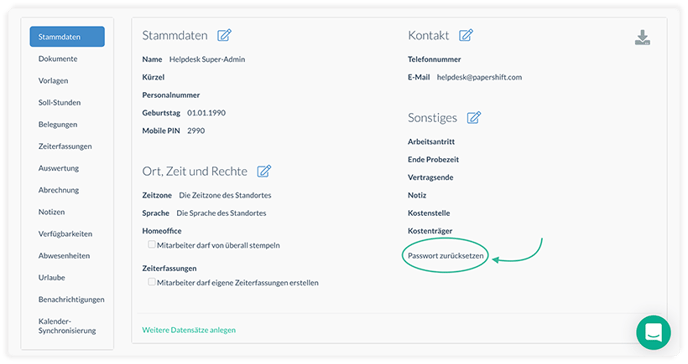The height and width of the screenshot is (364, 688).
Task: Click the Notiz label under Sonstiges
Action: pyautogui.click(x=417, y=195)
